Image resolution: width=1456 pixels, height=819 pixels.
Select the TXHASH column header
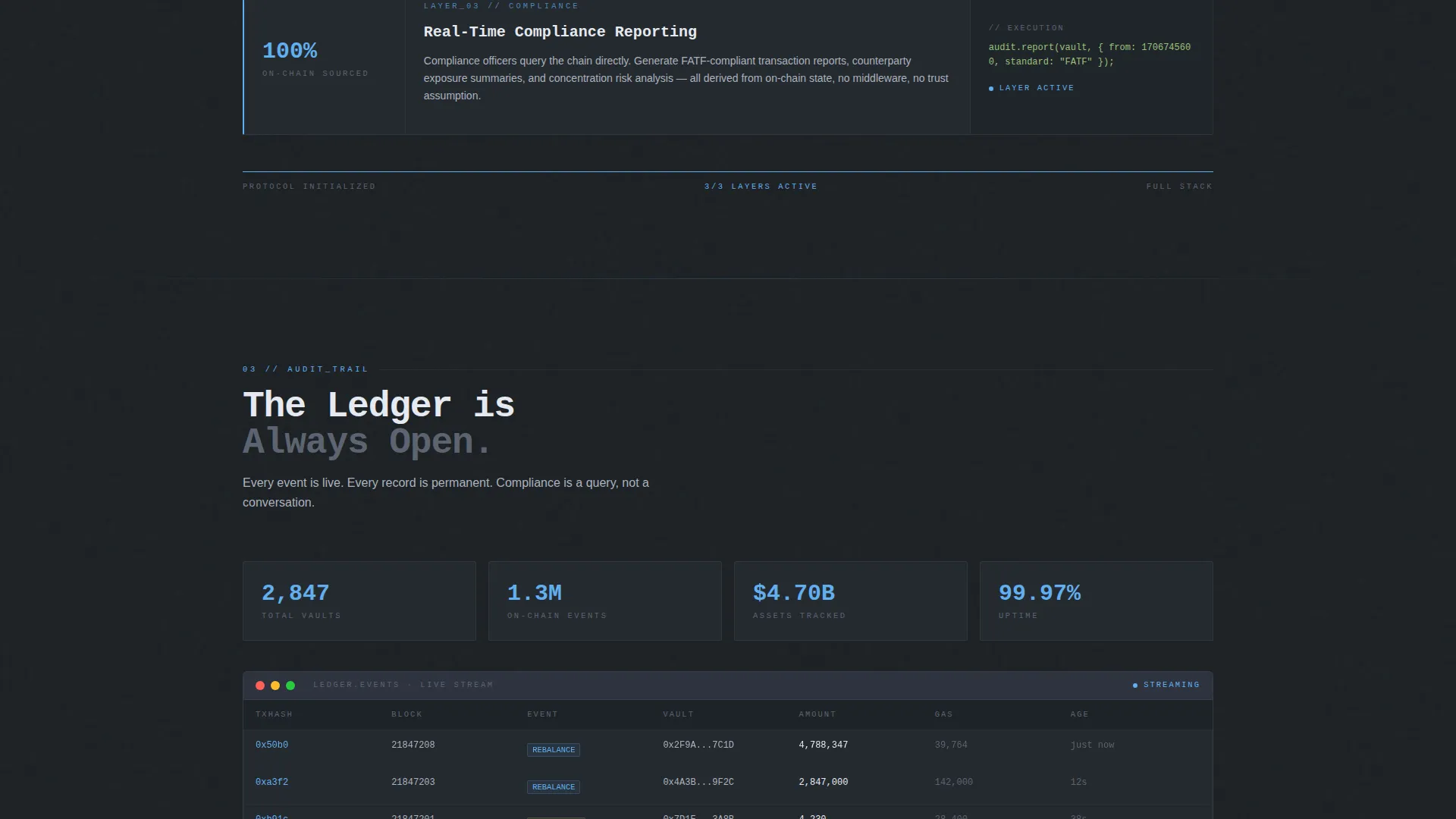coord(274,714)
